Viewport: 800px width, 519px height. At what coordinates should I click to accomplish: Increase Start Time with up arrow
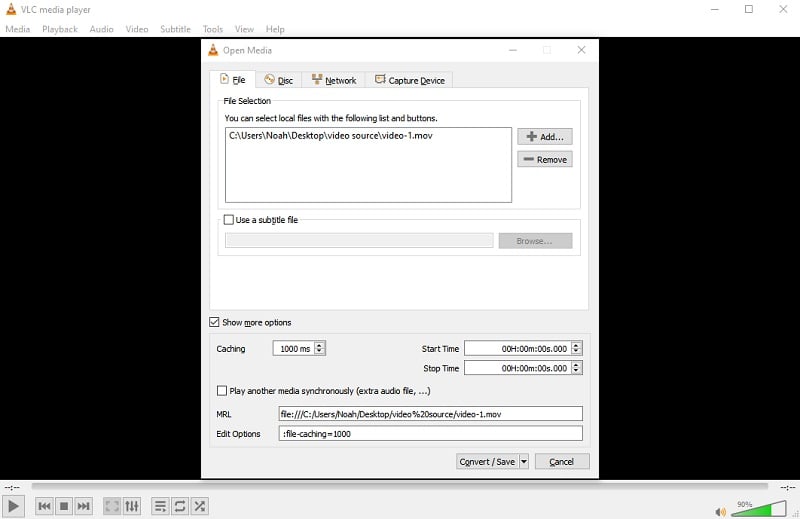point(577,345)
